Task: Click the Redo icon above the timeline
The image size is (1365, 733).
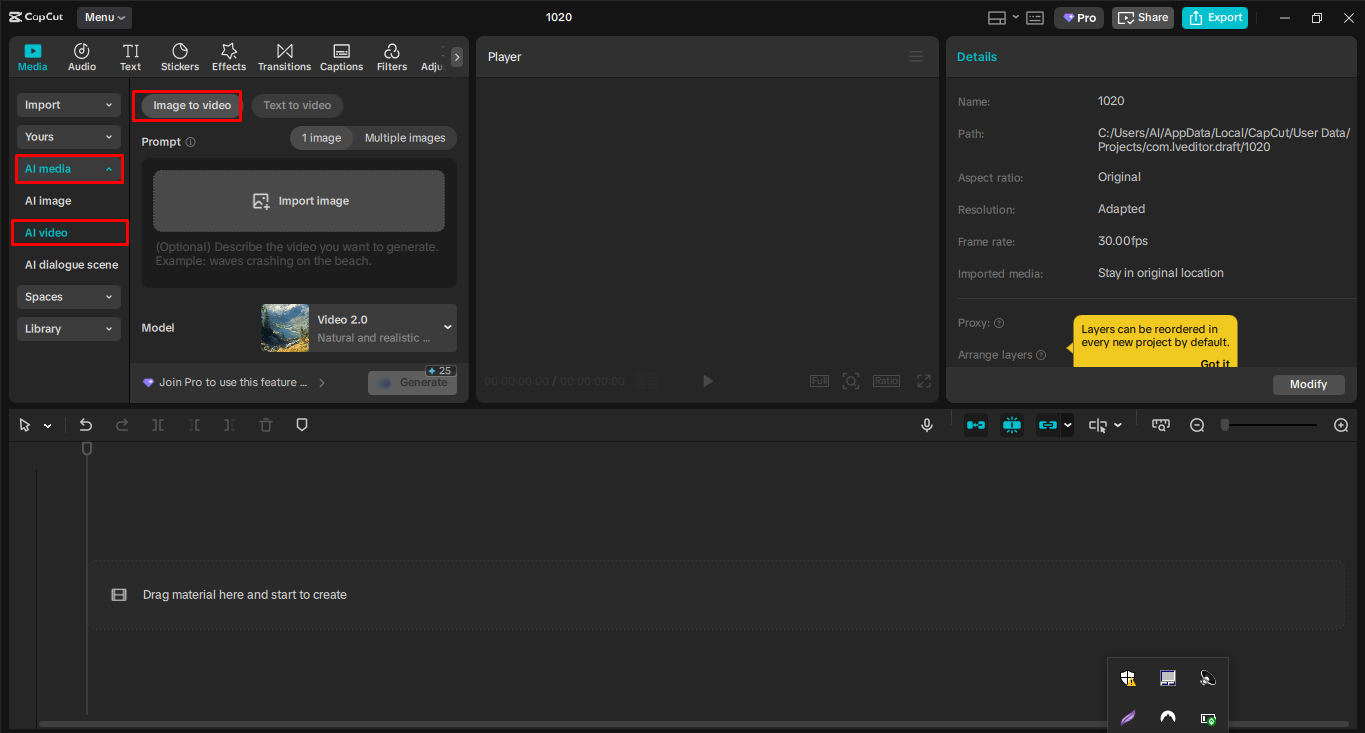Action: [121, 424]
